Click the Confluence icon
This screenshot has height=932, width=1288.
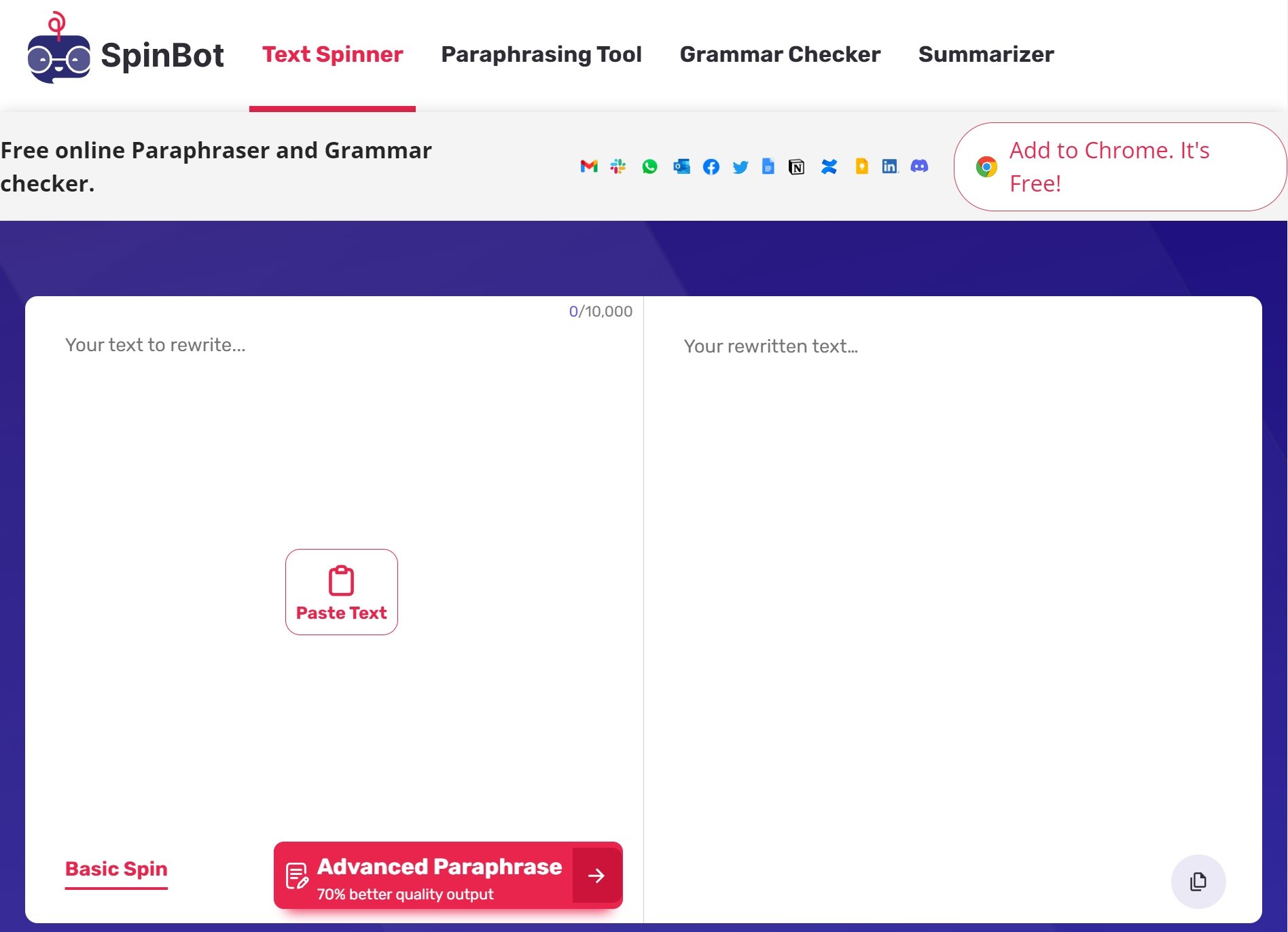(x=829, y=166)
